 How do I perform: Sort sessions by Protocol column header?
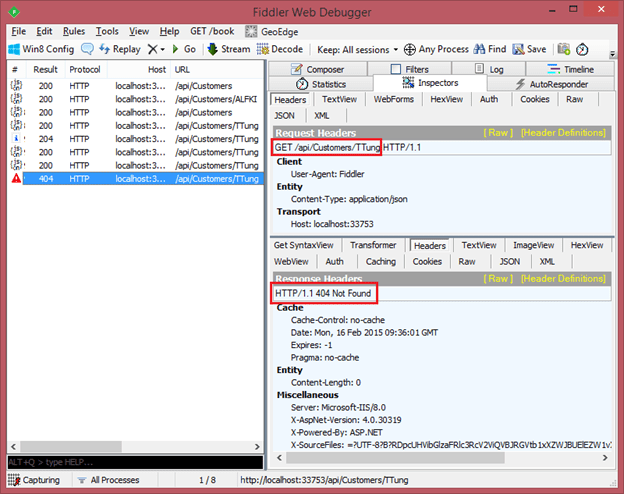(x=85, y=70)
